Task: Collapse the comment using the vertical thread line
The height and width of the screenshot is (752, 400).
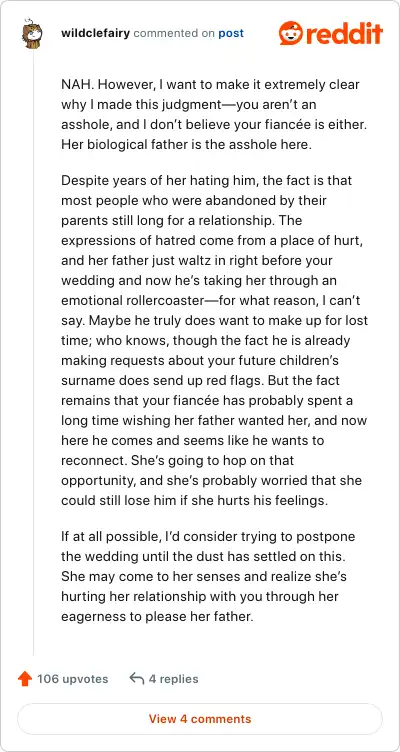Action: tap(33, 352)
